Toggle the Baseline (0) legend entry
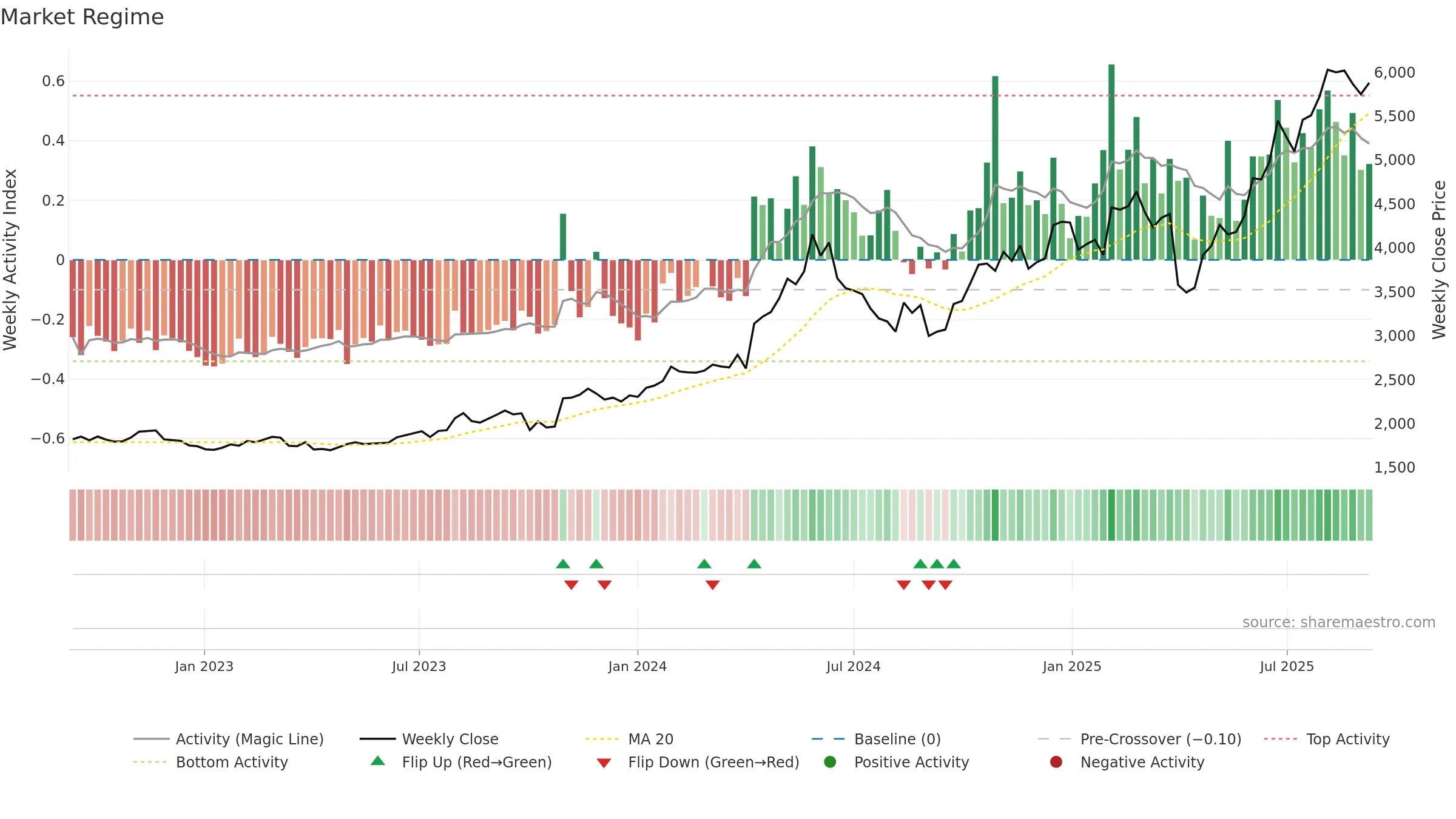The height and width of the screenshot is (819, 1456). [x=876, y=739]
